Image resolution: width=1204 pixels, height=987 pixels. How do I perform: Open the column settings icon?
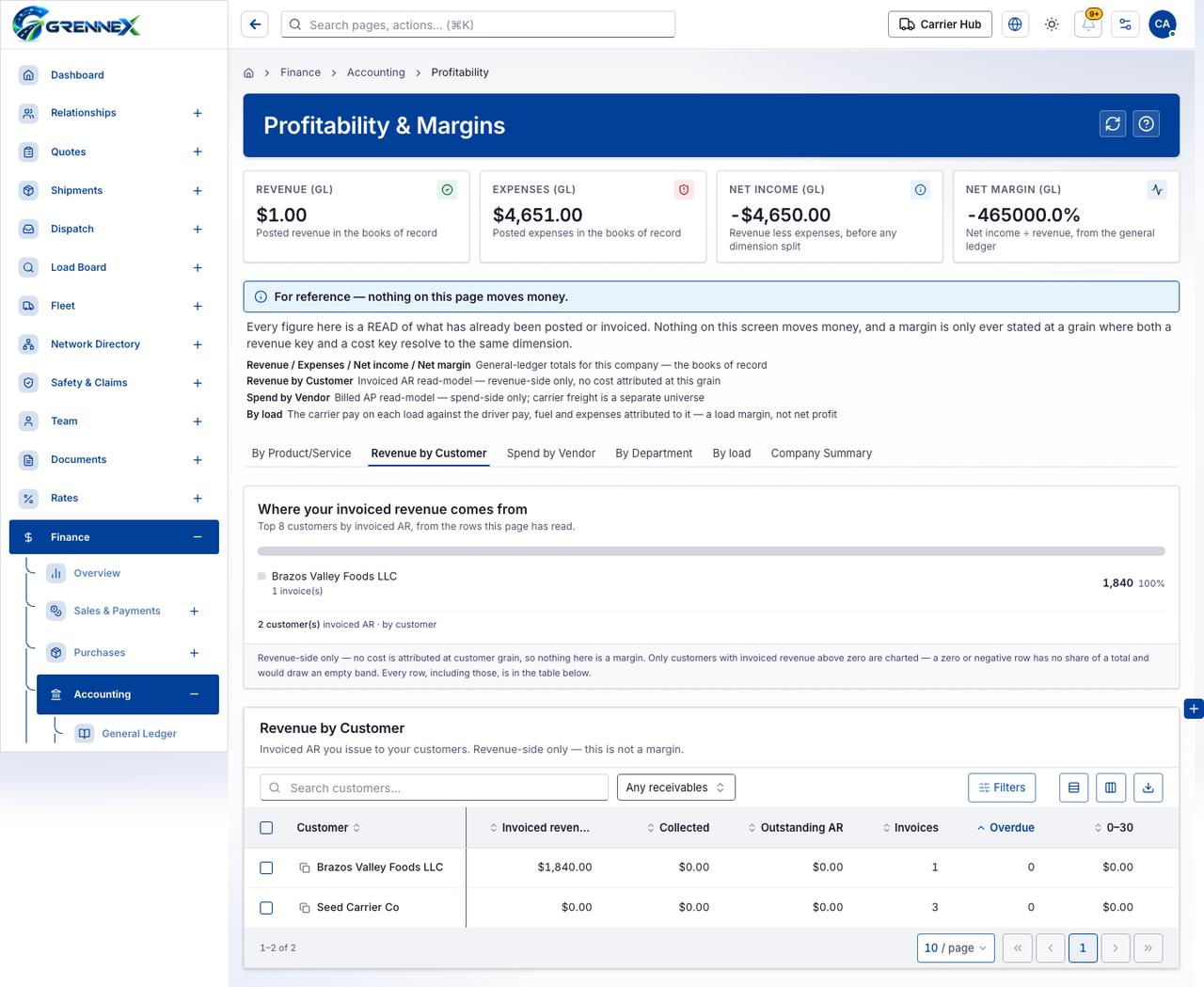pos(1111,788)
